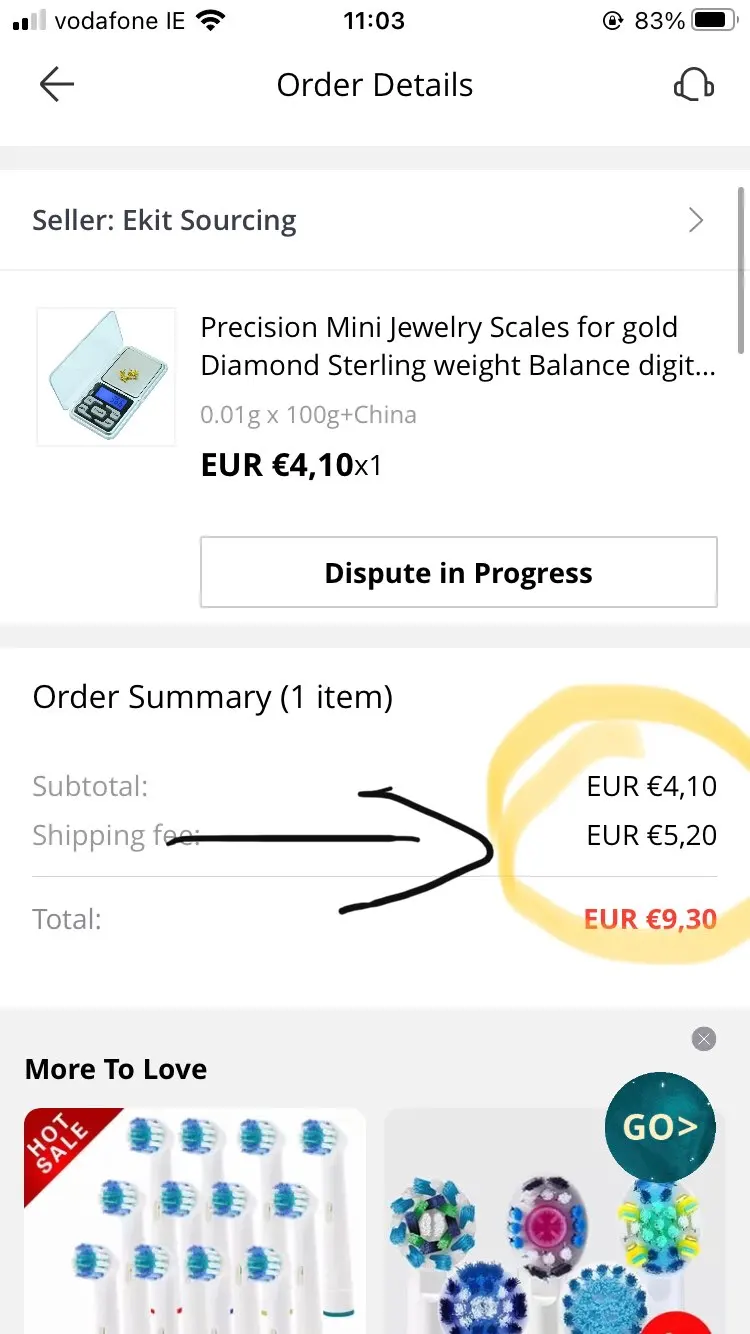Expand seller Ekit Sourcing chevron
750x1334 pixels.
point(696,221)
